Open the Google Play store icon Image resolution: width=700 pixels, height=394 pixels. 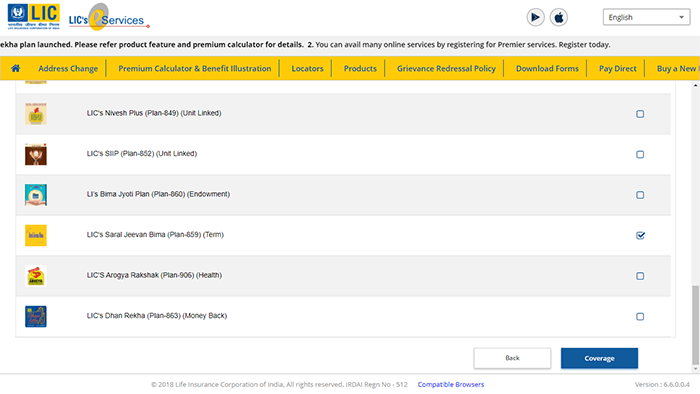535,17
